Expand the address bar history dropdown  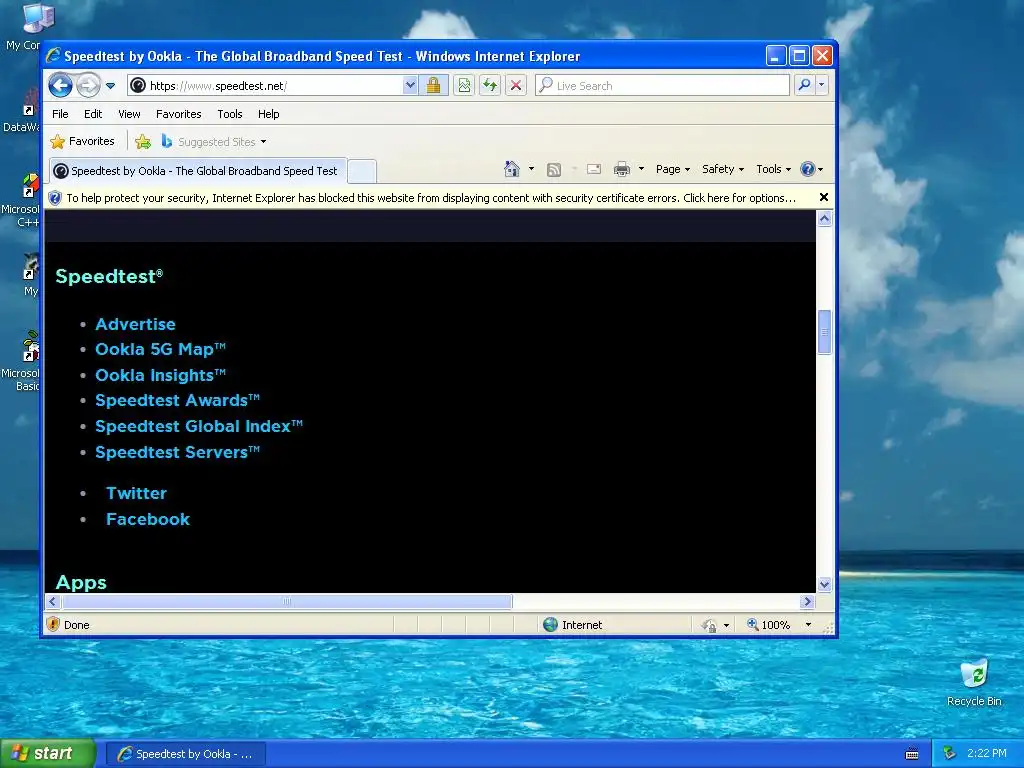pyautogui.click(x=409, y=86)
